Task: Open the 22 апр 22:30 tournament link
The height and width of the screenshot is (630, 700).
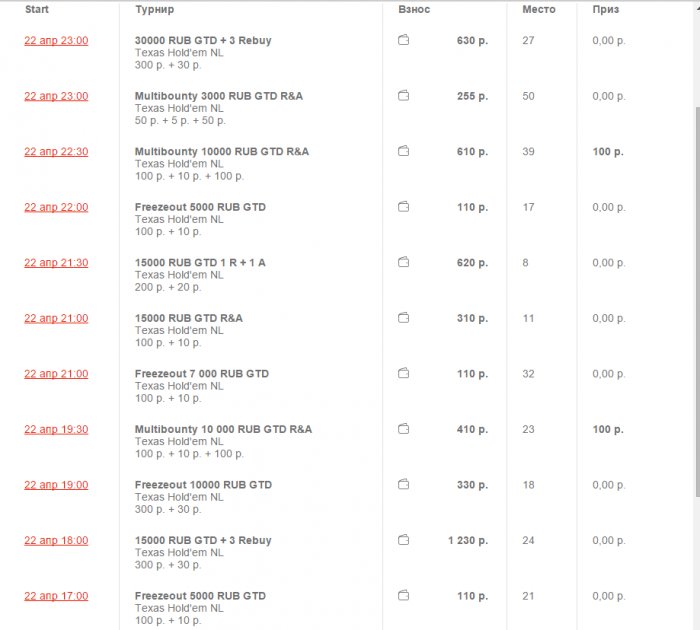Action: click(x=56, y=152)
